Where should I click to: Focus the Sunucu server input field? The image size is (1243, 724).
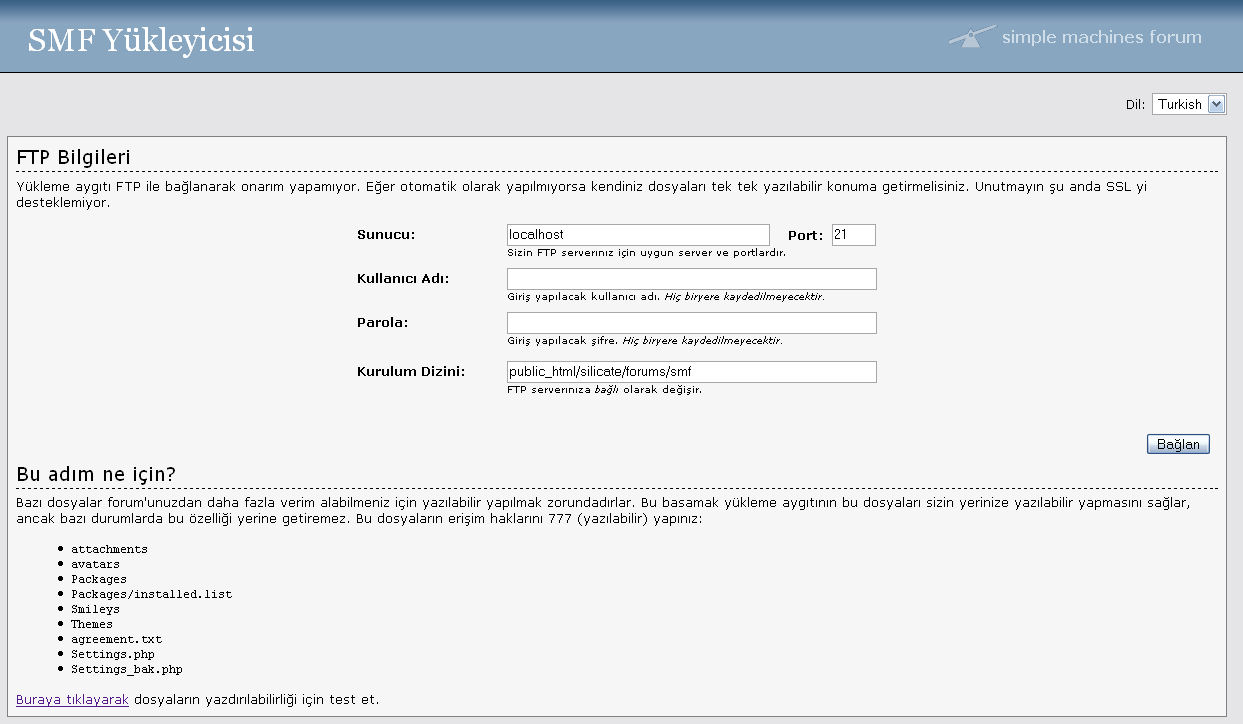(x=638, y=235)
